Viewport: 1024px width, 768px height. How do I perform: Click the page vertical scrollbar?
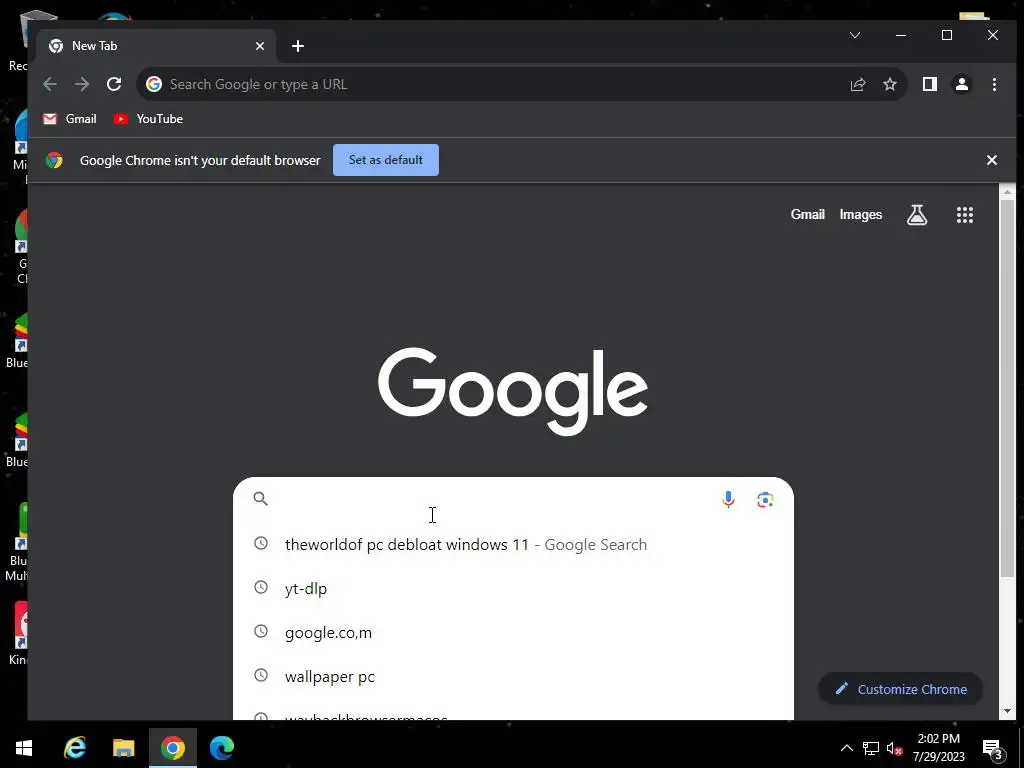[1007, 389]
